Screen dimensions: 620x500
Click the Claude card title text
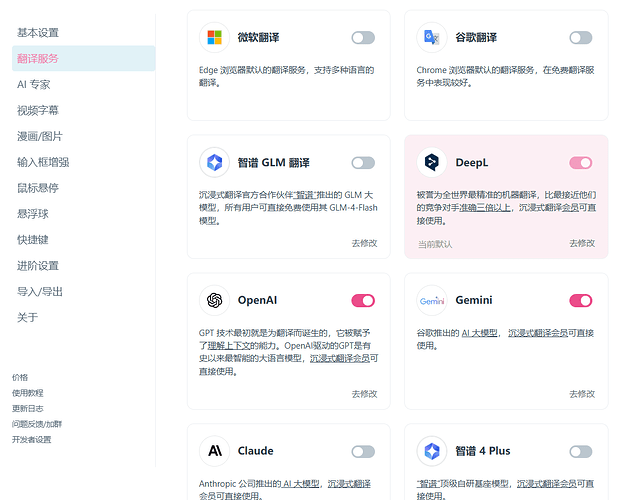[x=255, y=451]
